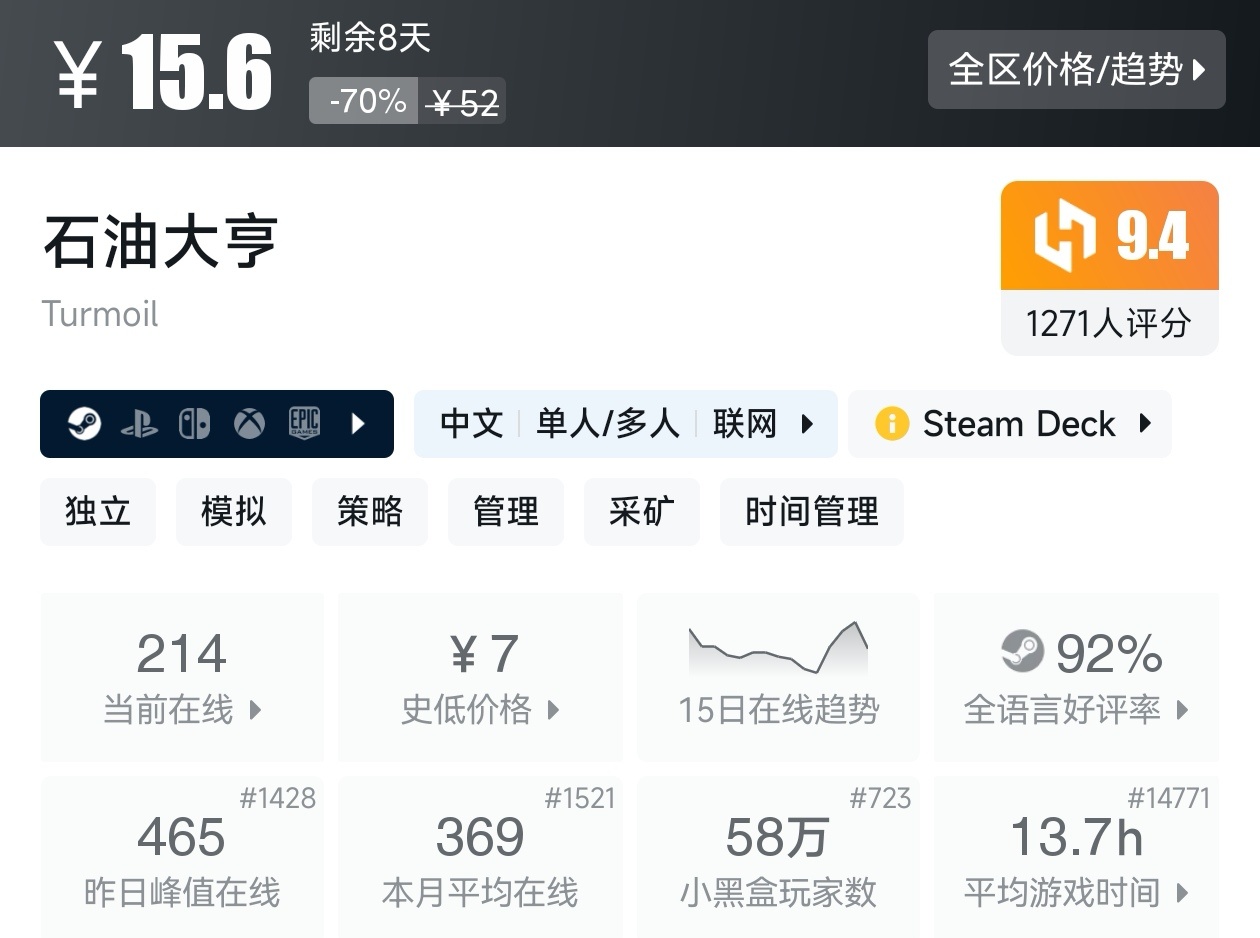Select the 时间管理 tag
Screen dimensions: 1260x938
[811, 511]
